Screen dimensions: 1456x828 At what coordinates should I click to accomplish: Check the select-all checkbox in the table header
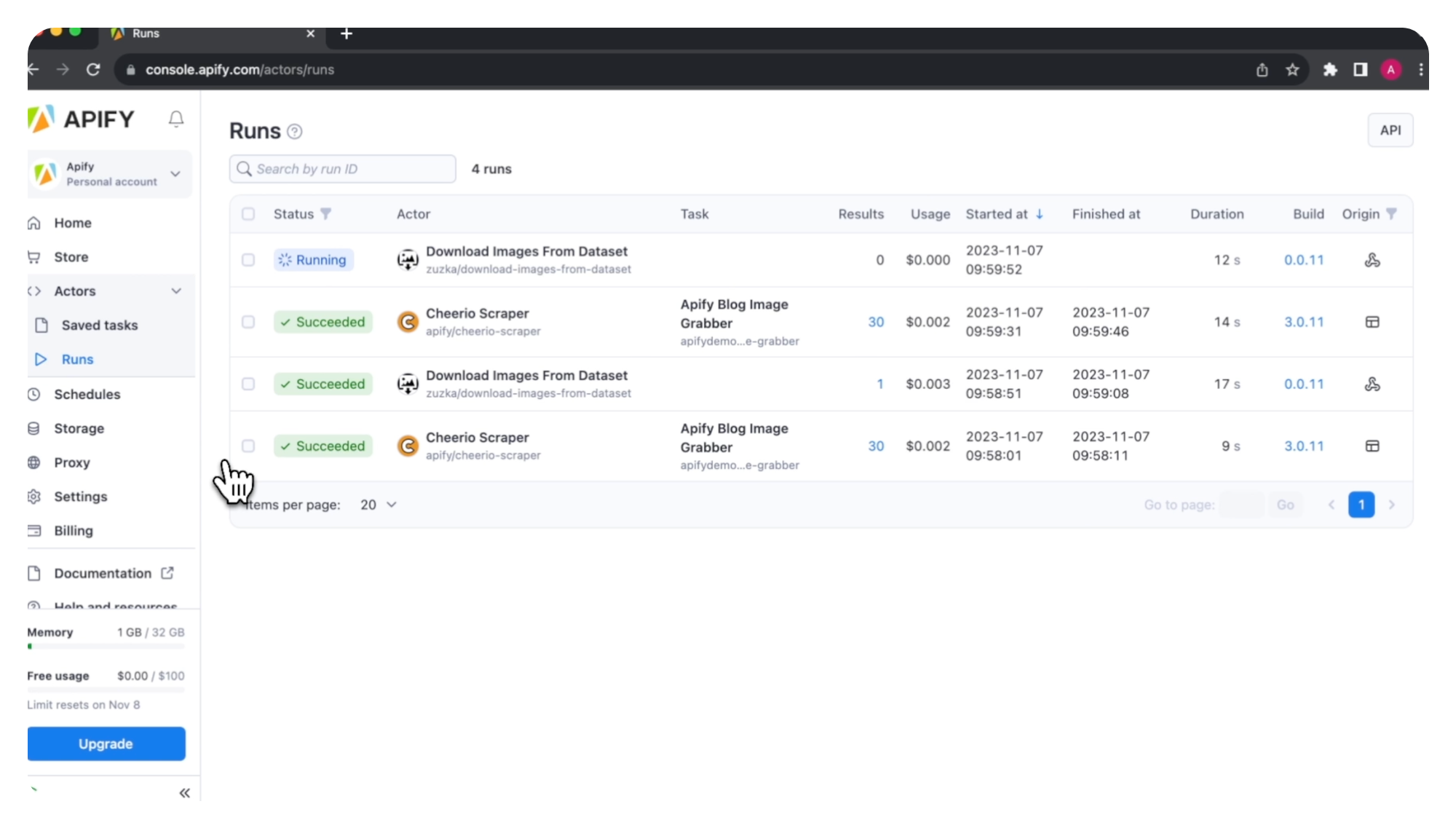click(x=248, y=214)
